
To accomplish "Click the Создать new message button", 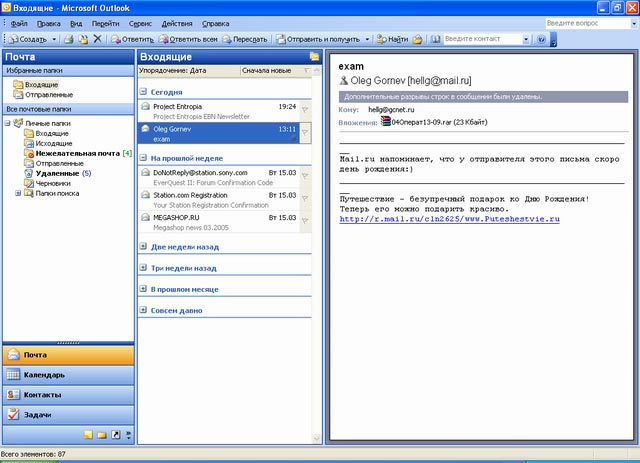I will (28, 39).
